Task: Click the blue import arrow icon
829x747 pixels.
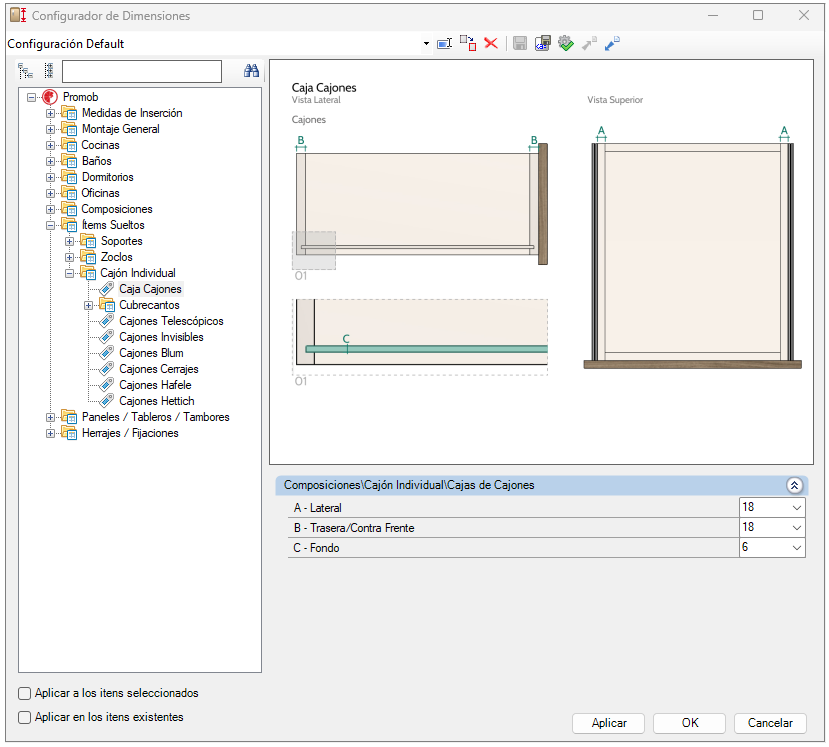Action: pyautogui.click(x=612, y=43)
